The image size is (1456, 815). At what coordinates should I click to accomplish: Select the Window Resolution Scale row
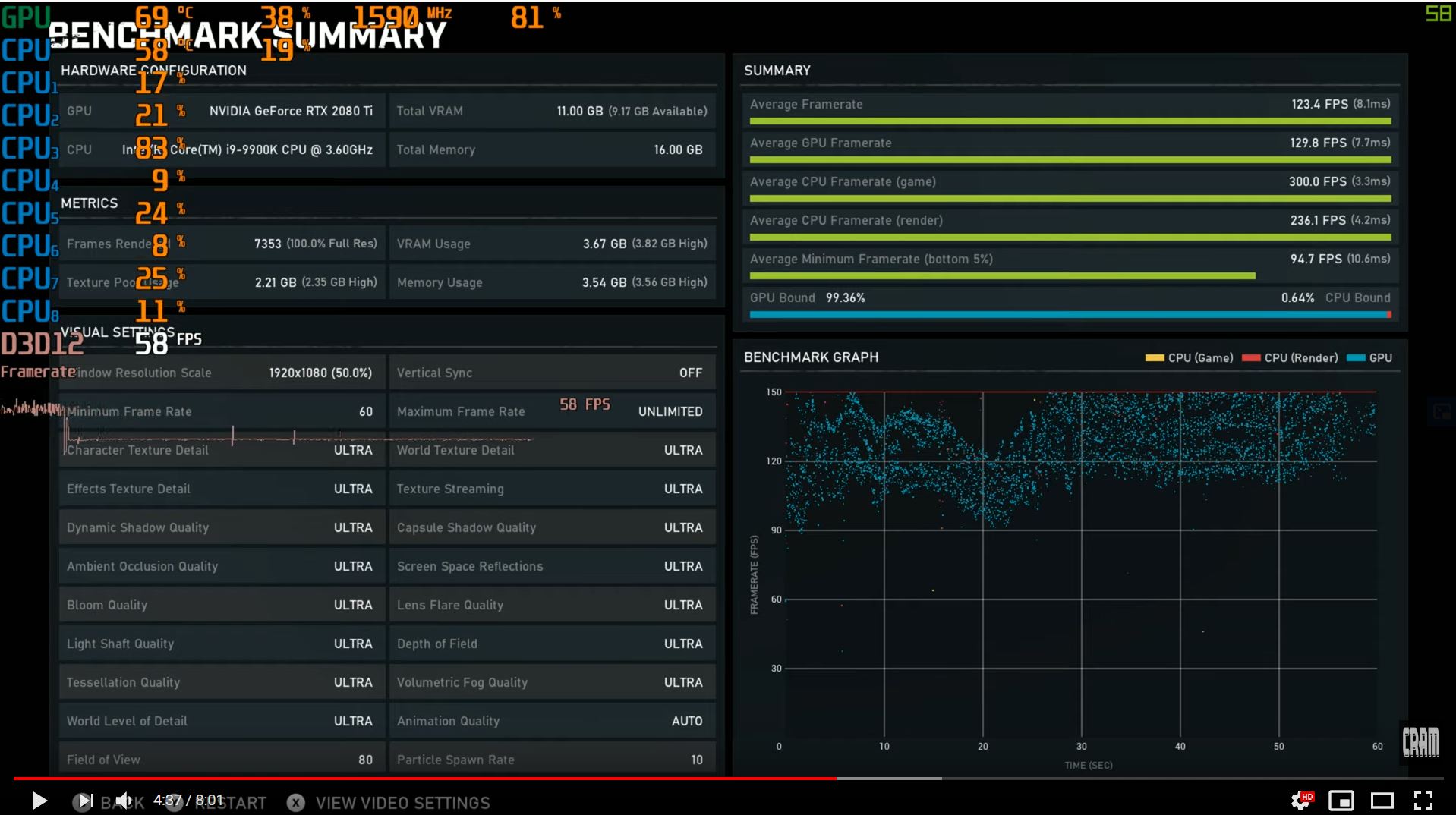click(x=220, y=373)
